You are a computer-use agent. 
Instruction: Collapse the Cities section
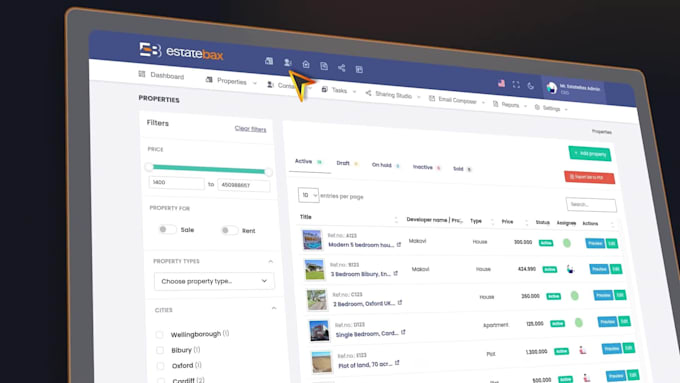click(274, 308)
